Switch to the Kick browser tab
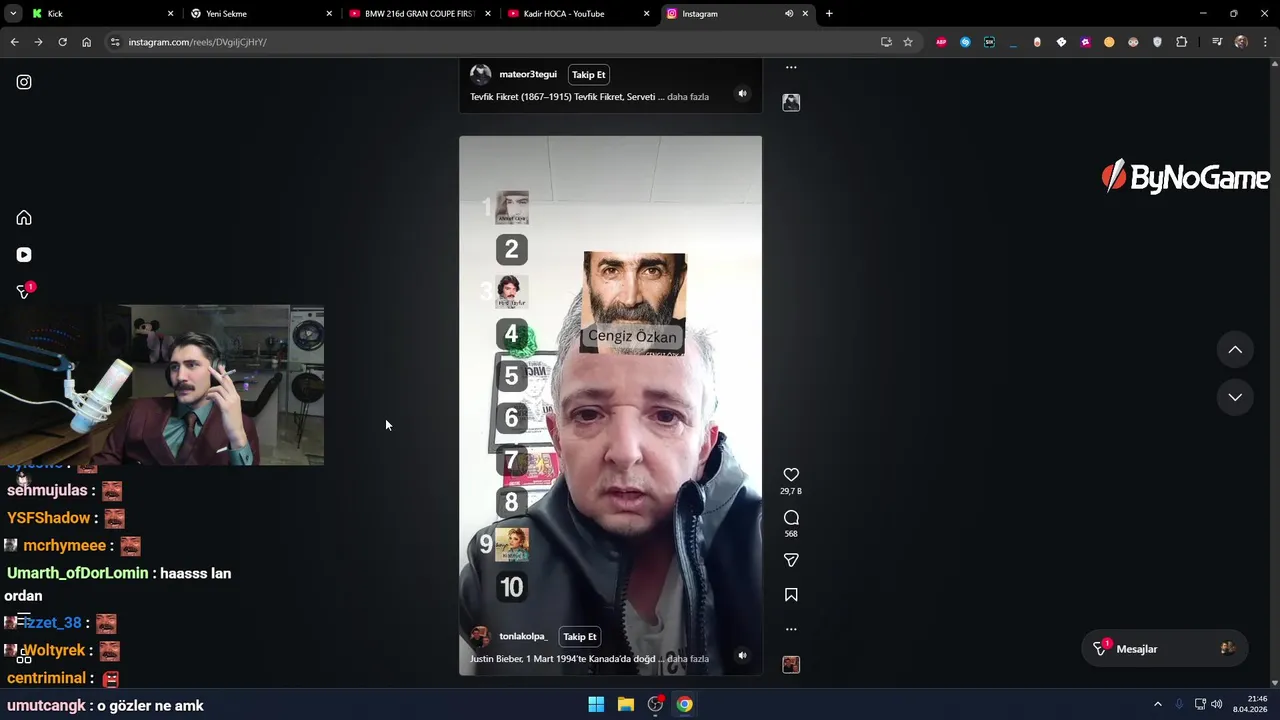The width and height of the screenshot is (1280, 720). 100,14
